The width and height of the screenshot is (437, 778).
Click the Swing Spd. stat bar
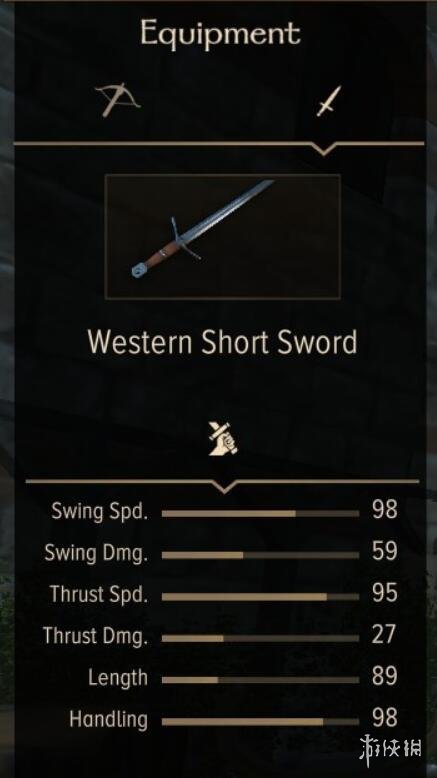tap(260, 514)
